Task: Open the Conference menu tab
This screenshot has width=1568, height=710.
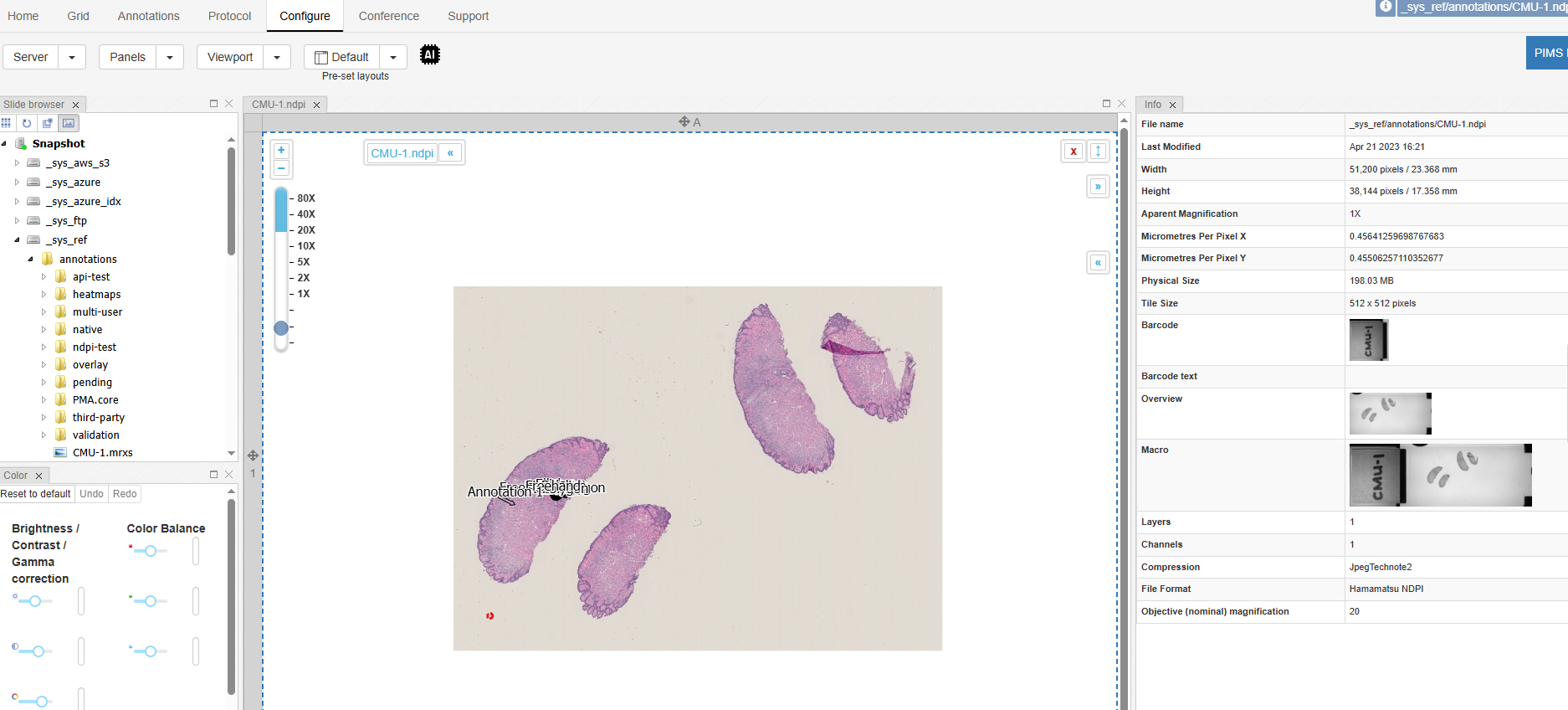Action: point(388,16)
